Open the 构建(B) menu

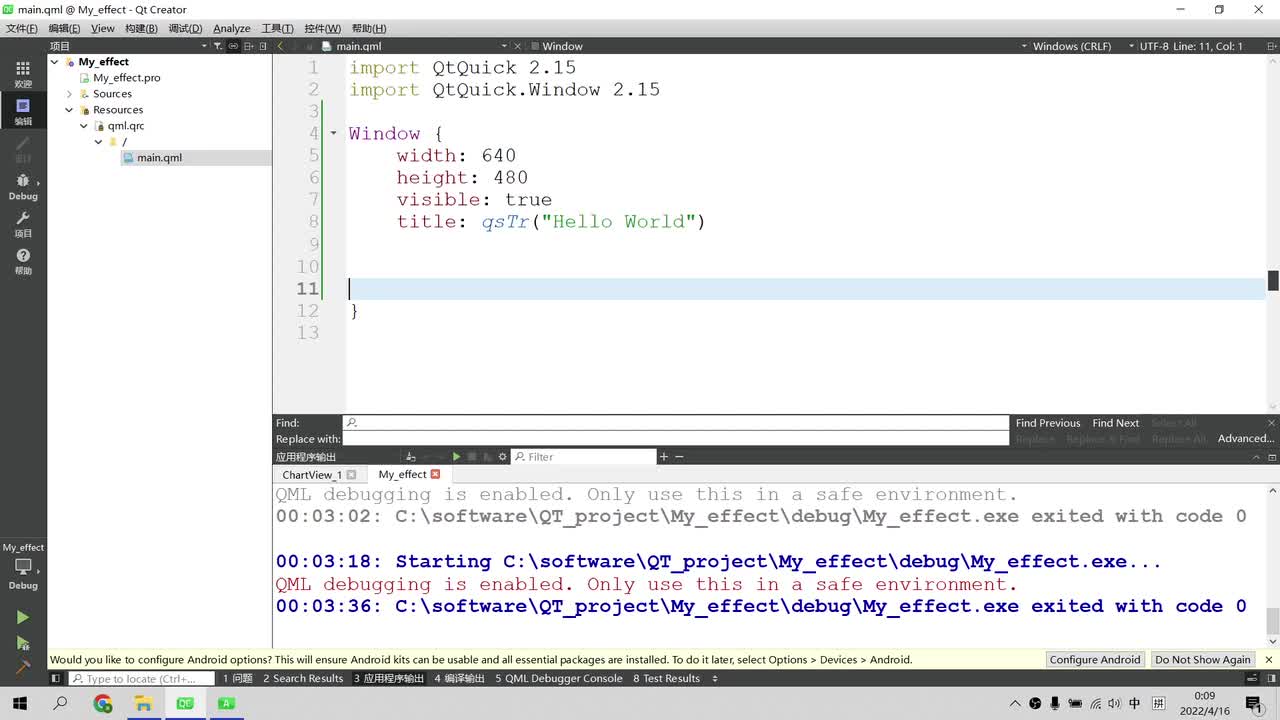pyautogui.click(x=141, y=28)
